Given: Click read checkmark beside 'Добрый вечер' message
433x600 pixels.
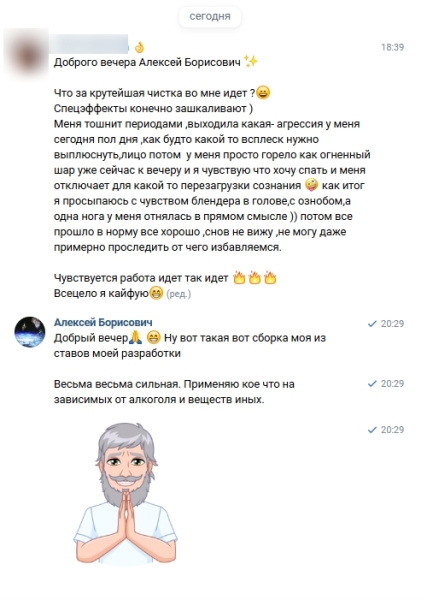Looking at the screenshot, I should tap(372, 324).
